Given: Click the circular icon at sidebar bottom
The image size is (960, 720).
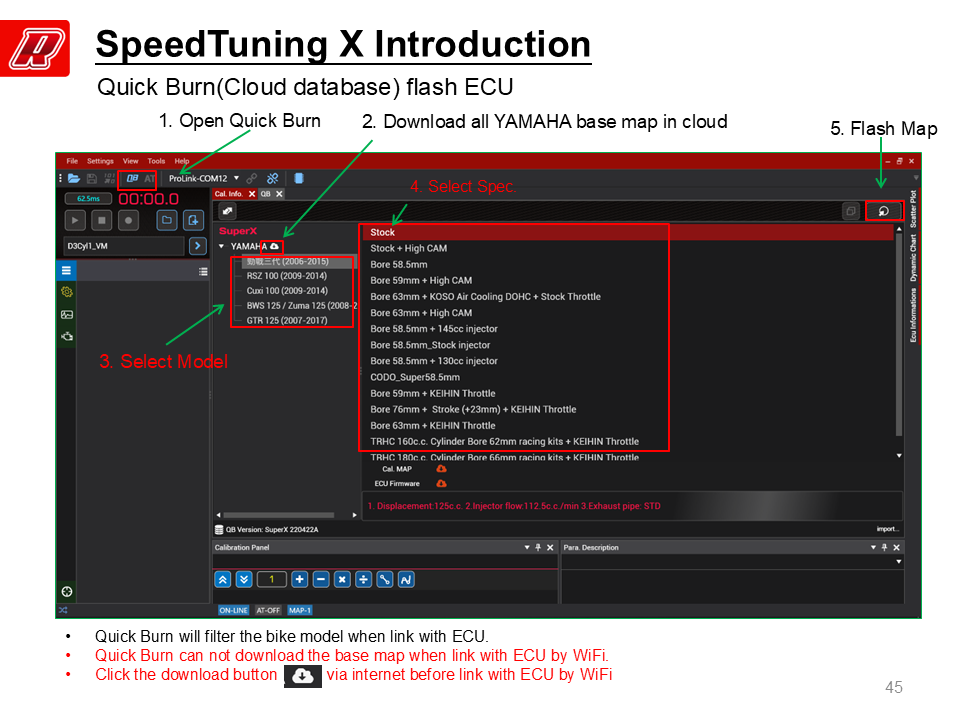Looking at the screenshot, I should [67, 591].
